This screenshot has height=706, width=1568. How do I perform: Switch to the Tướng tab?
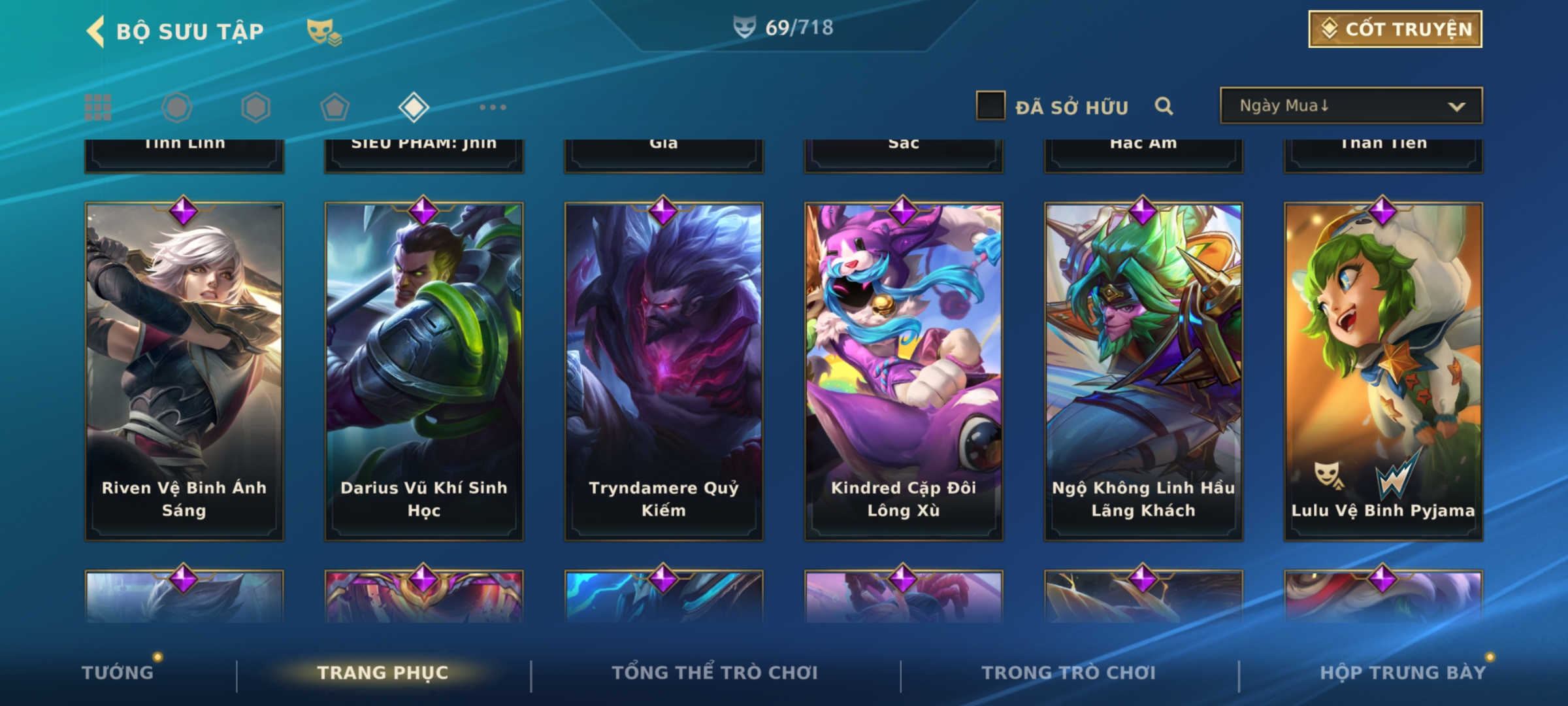(x=118, y=673)
